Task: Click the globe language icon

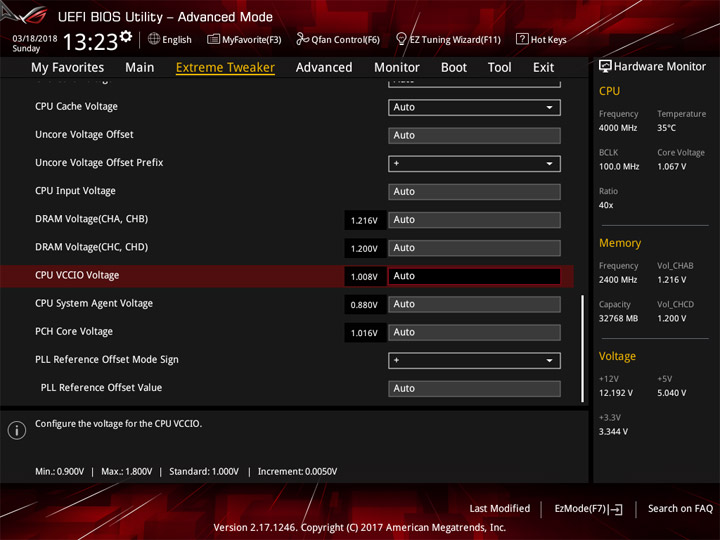Action: [154, 39]
